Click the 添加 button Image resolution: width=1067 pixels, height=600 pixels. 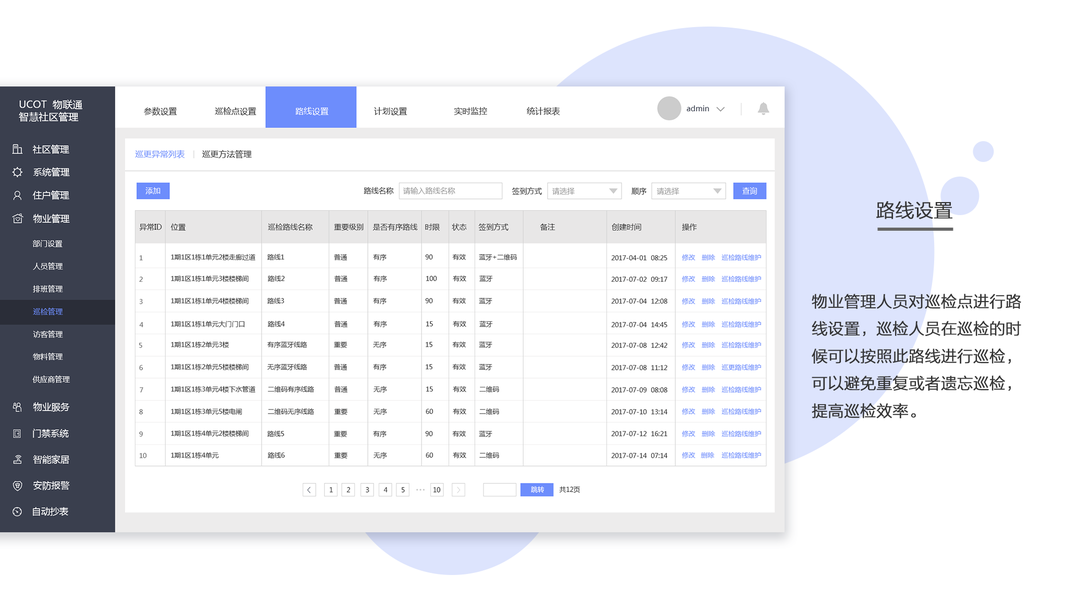tap(152, 191)
